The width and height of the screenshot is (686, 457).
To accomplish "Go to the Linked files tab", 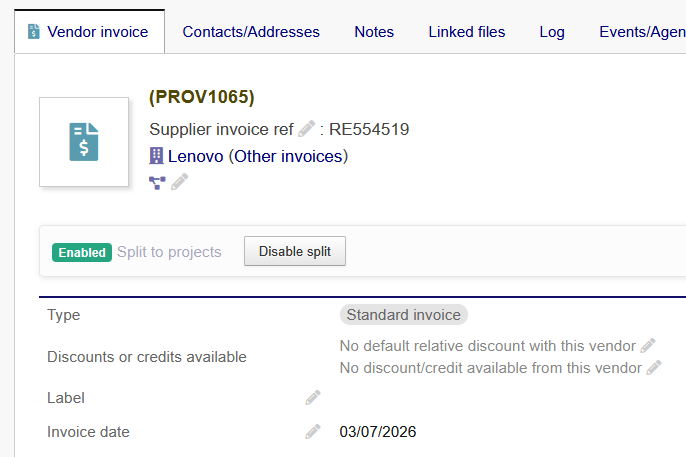I will [x=467, y=32].
